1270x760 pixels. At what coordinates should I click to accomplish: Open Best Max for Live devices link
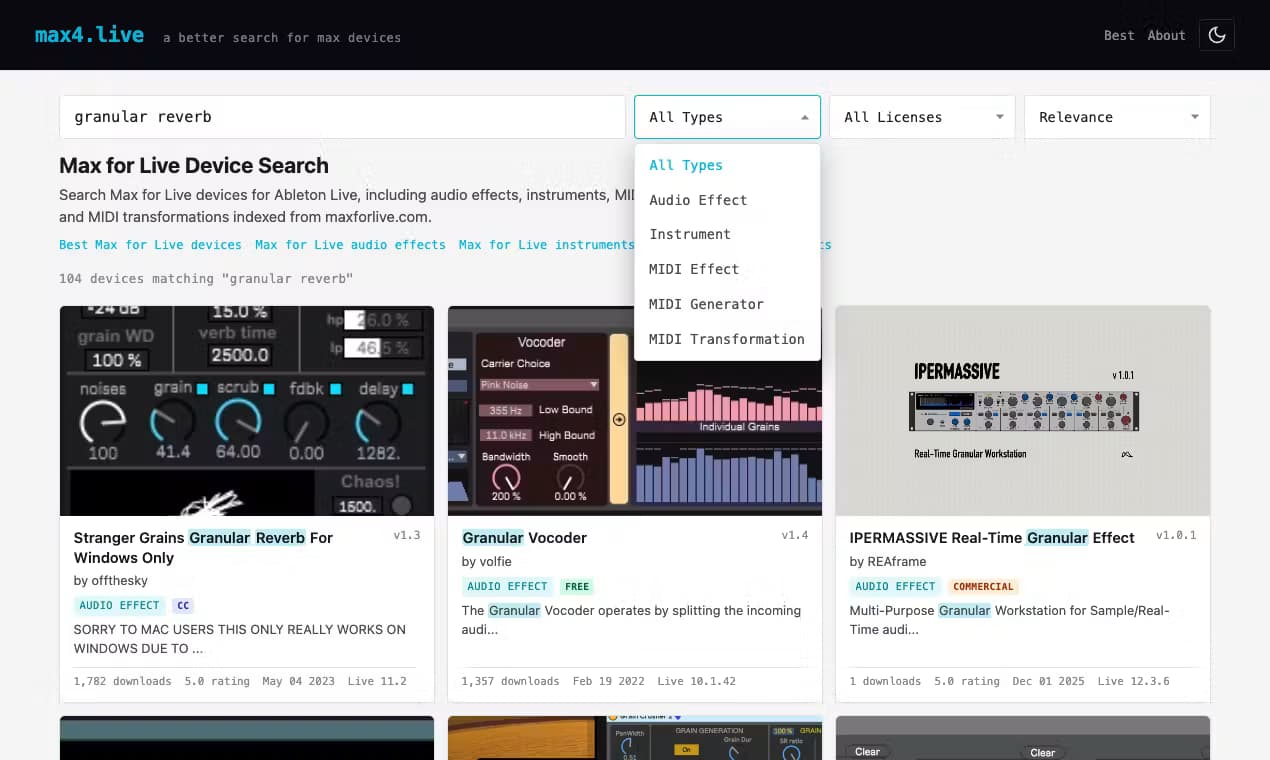click(x=150, y=245)
